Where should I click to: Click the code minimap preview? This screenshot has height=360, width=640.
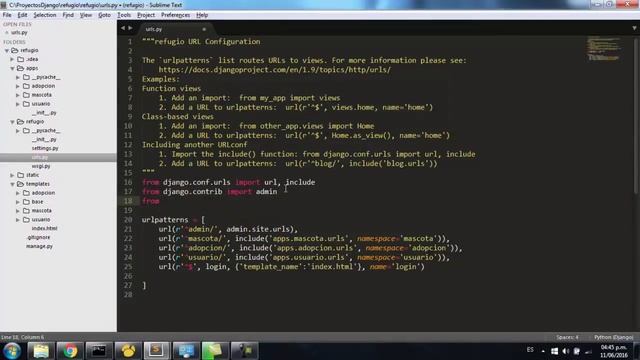[604, 49]
